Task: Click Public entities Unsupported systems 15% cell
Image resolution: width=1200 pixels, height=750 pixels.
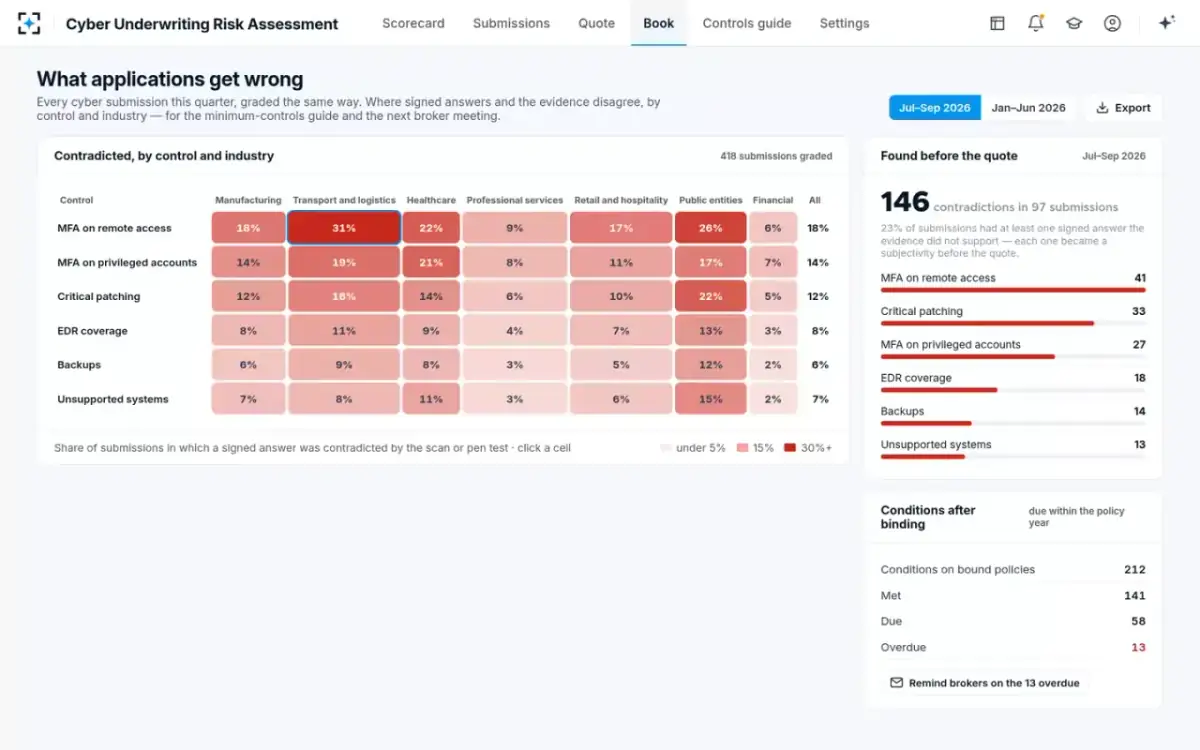Action: click(x=710, y=399)
